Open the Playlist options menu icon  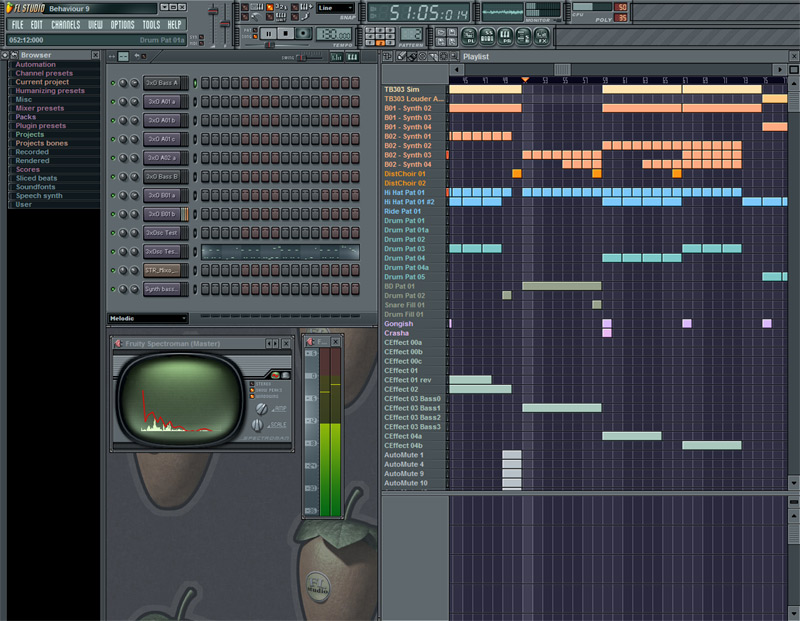(x=388, y=57)
